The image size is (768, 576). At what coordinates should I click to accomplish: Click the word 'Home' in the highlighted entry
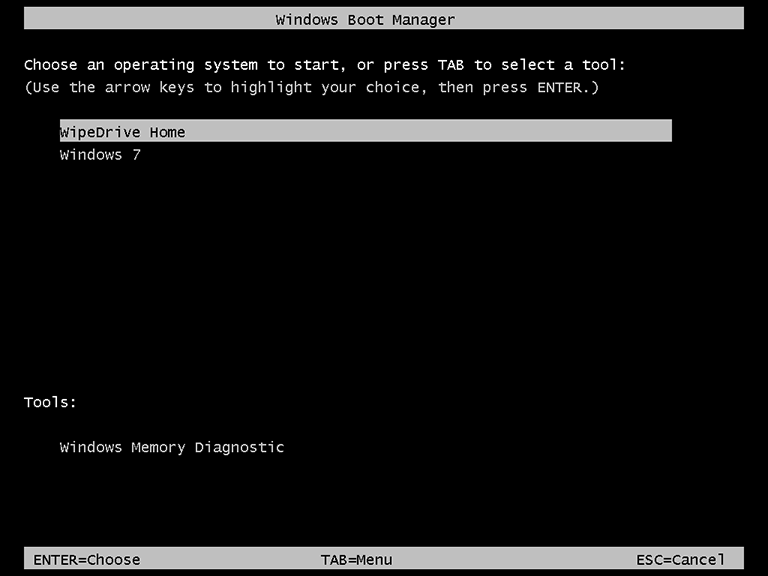pos(168,132)
